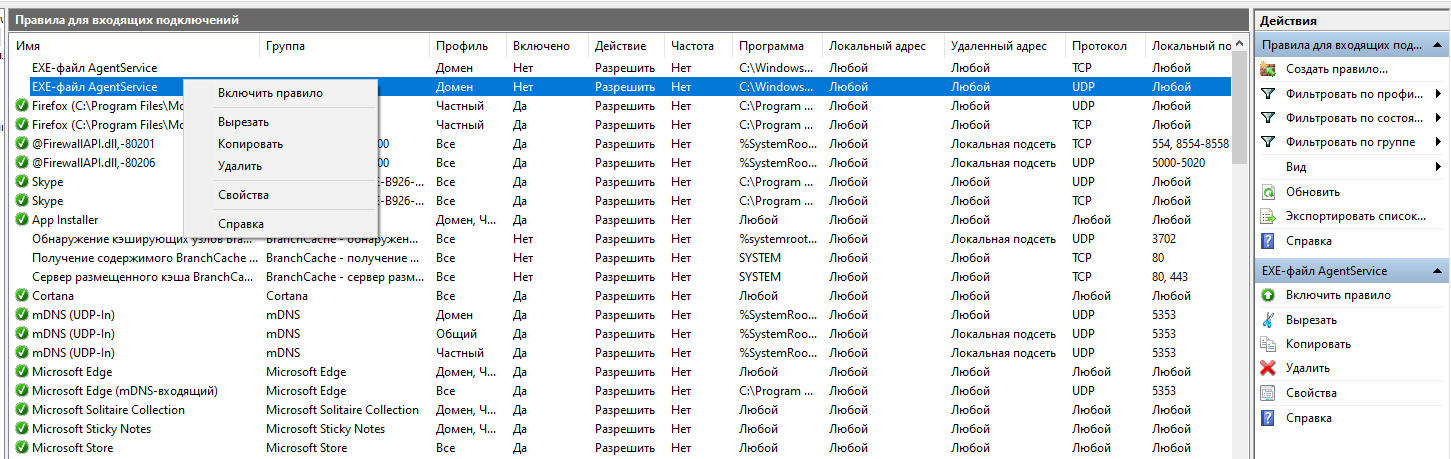Choose Включить правило in the context menu

pos(270,93)
